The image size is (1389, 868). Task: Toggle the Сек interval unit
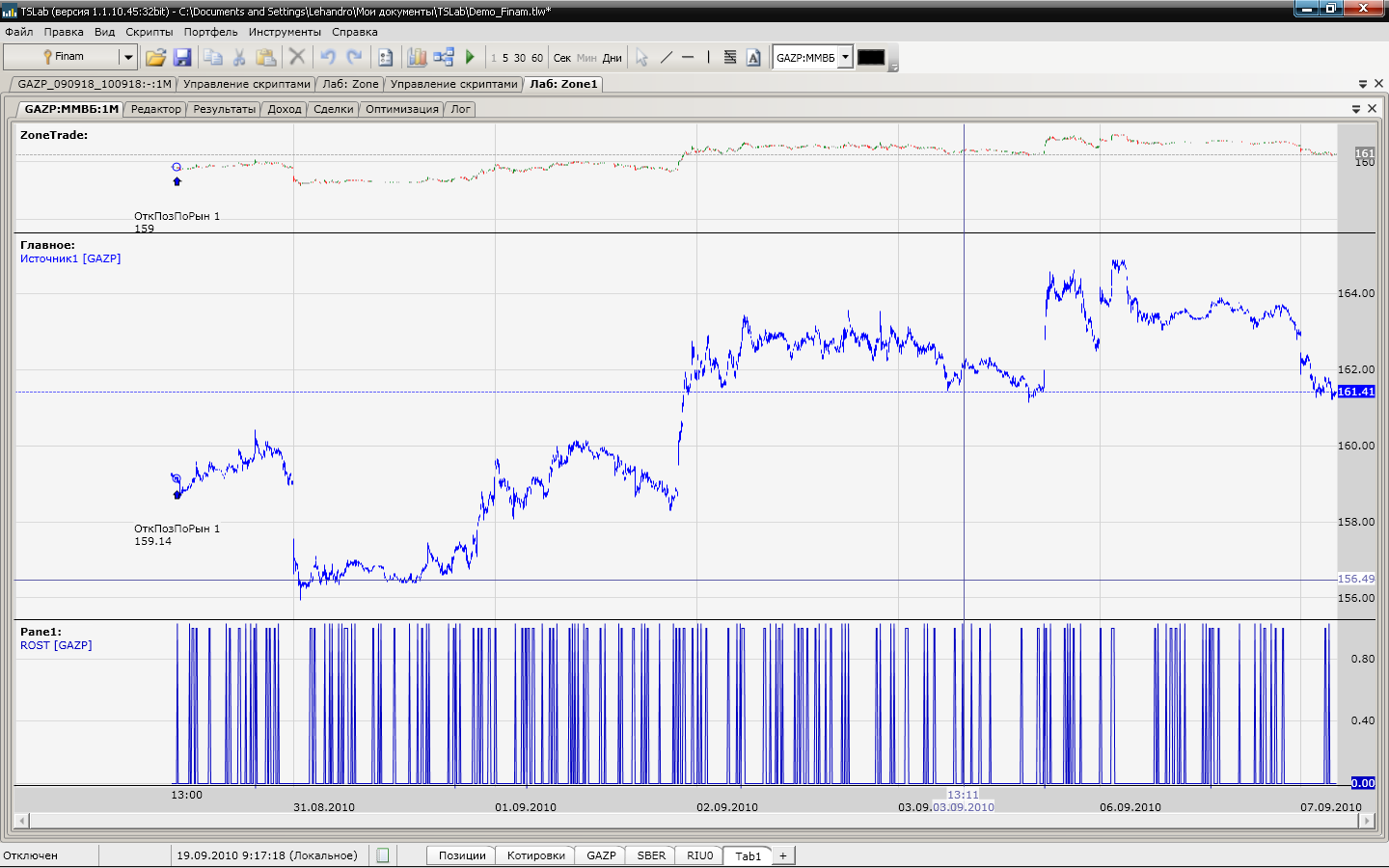coord(562,58)
